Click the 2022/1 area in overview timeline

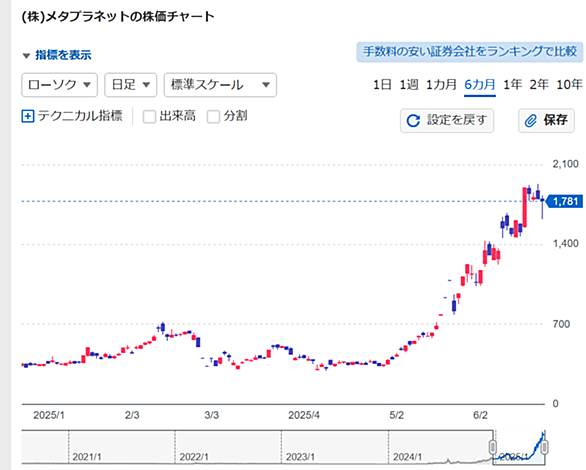194,457
